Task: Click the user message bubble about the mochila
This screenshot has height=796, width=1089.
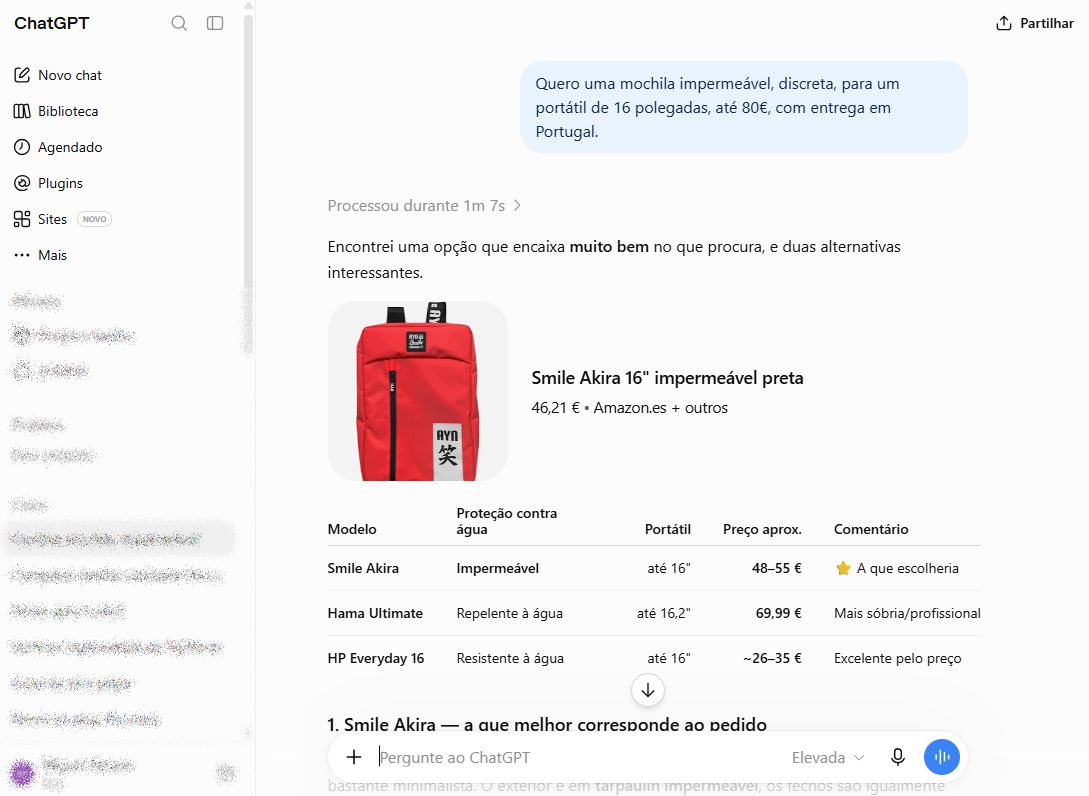Action: click(743, 107)
